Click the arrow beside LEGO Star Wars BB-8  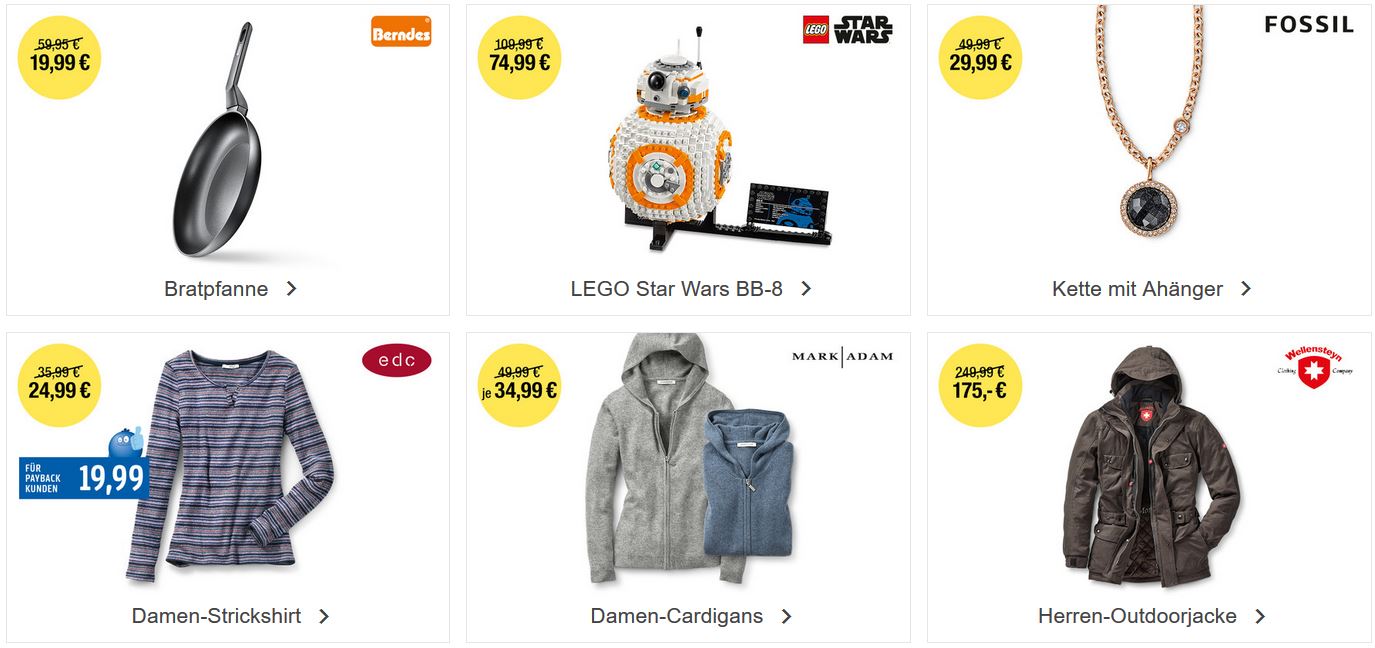tap(806, 288)
